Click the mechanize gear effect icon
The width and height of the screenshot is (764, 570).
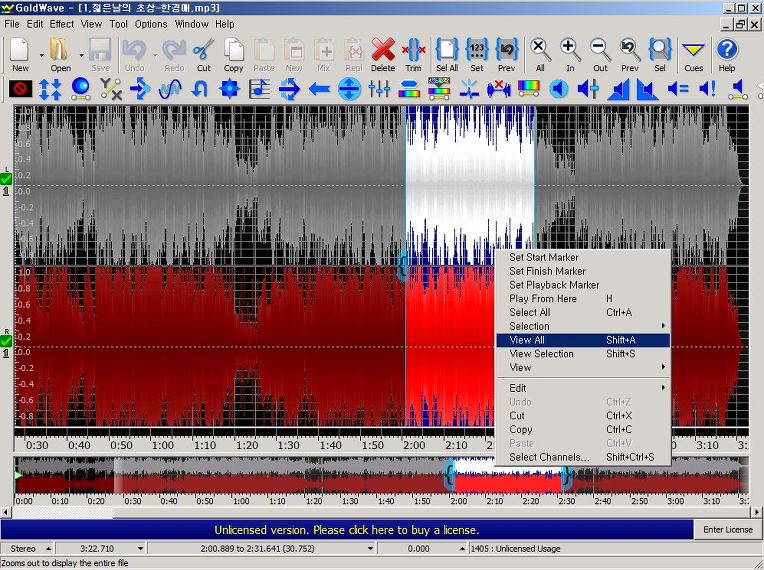coord(229,89)
